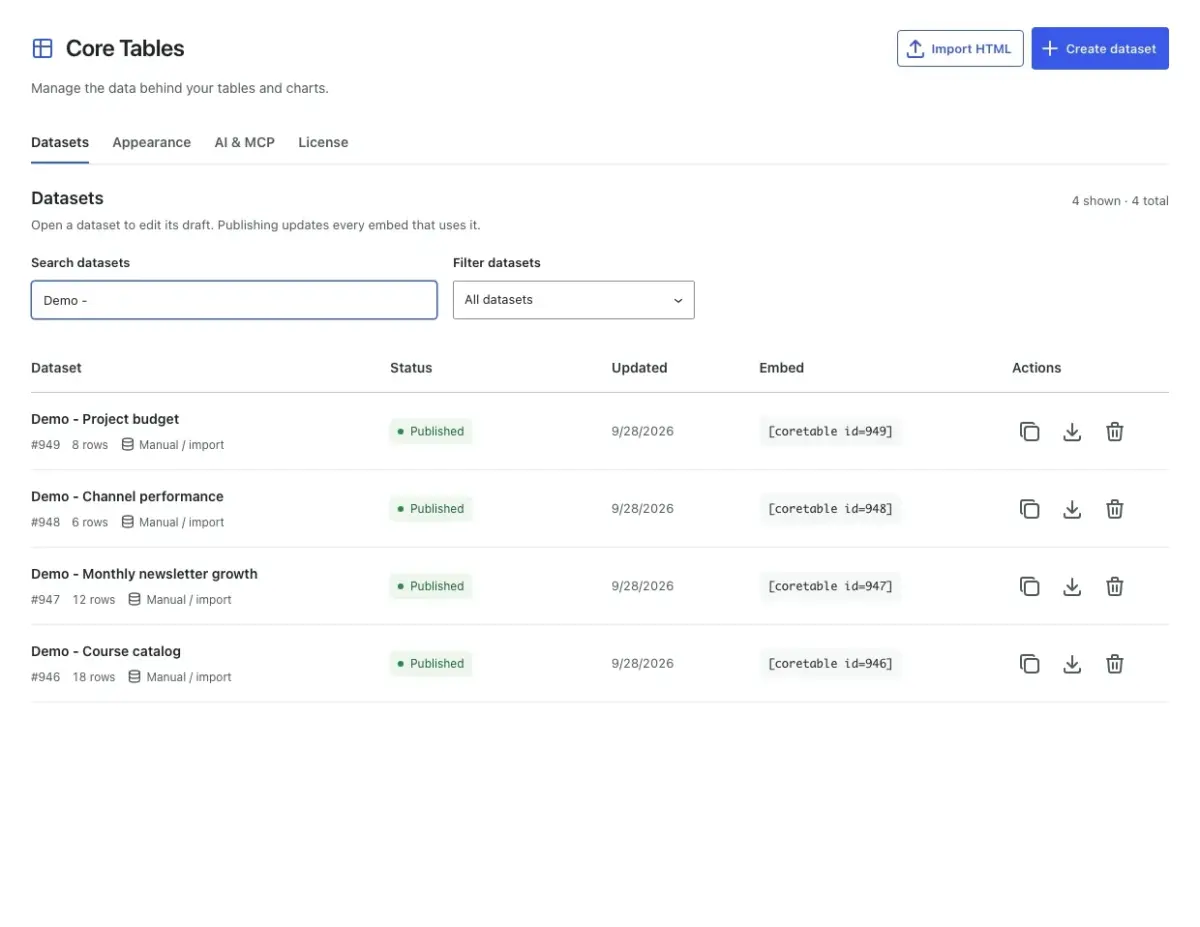Select the [coretable id=949] shortcode
The width and height of the screenshot is (1200, 927).
tap(830, 431)
